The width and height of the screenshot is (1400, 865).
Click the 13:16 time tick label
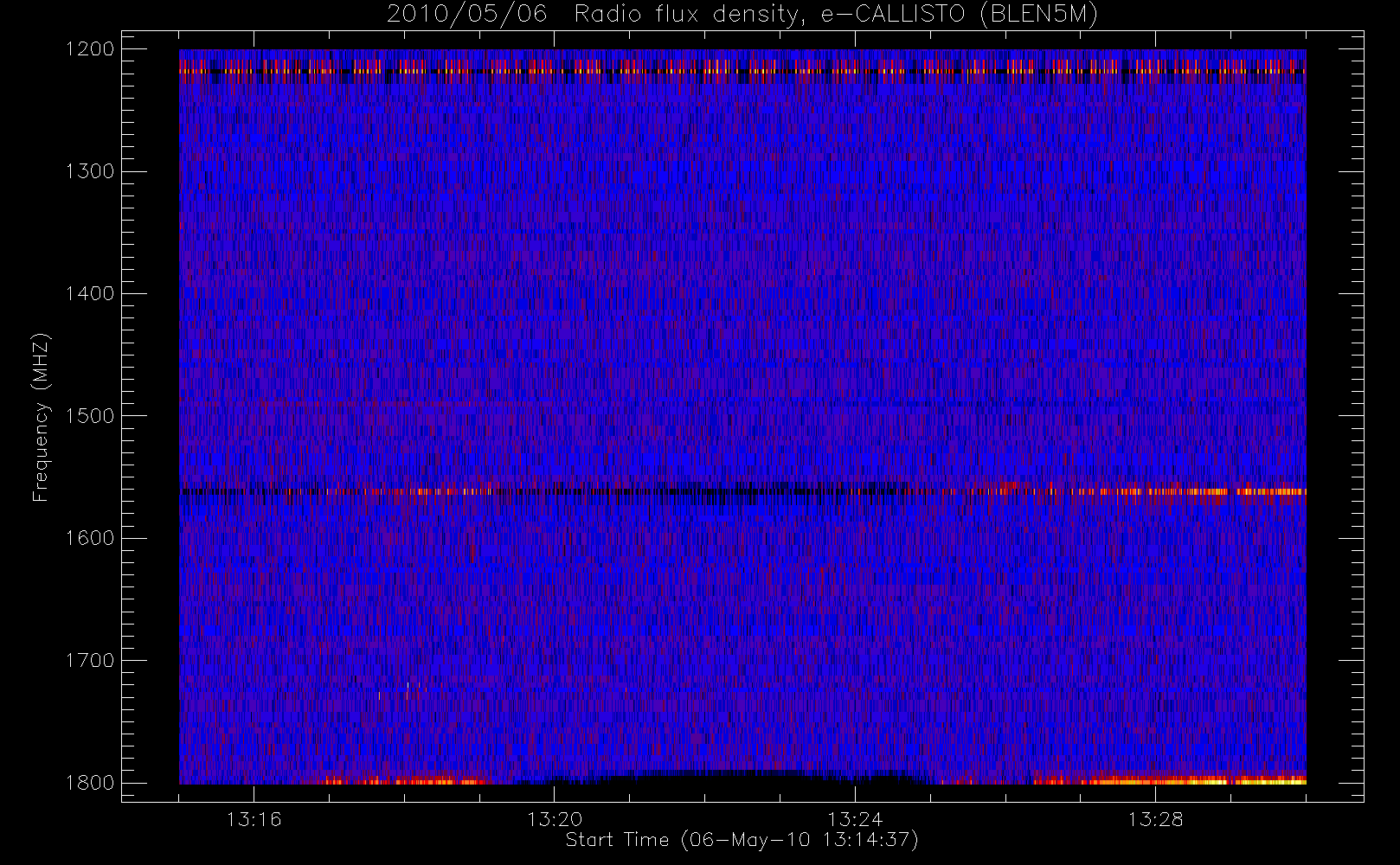point(254,819)
